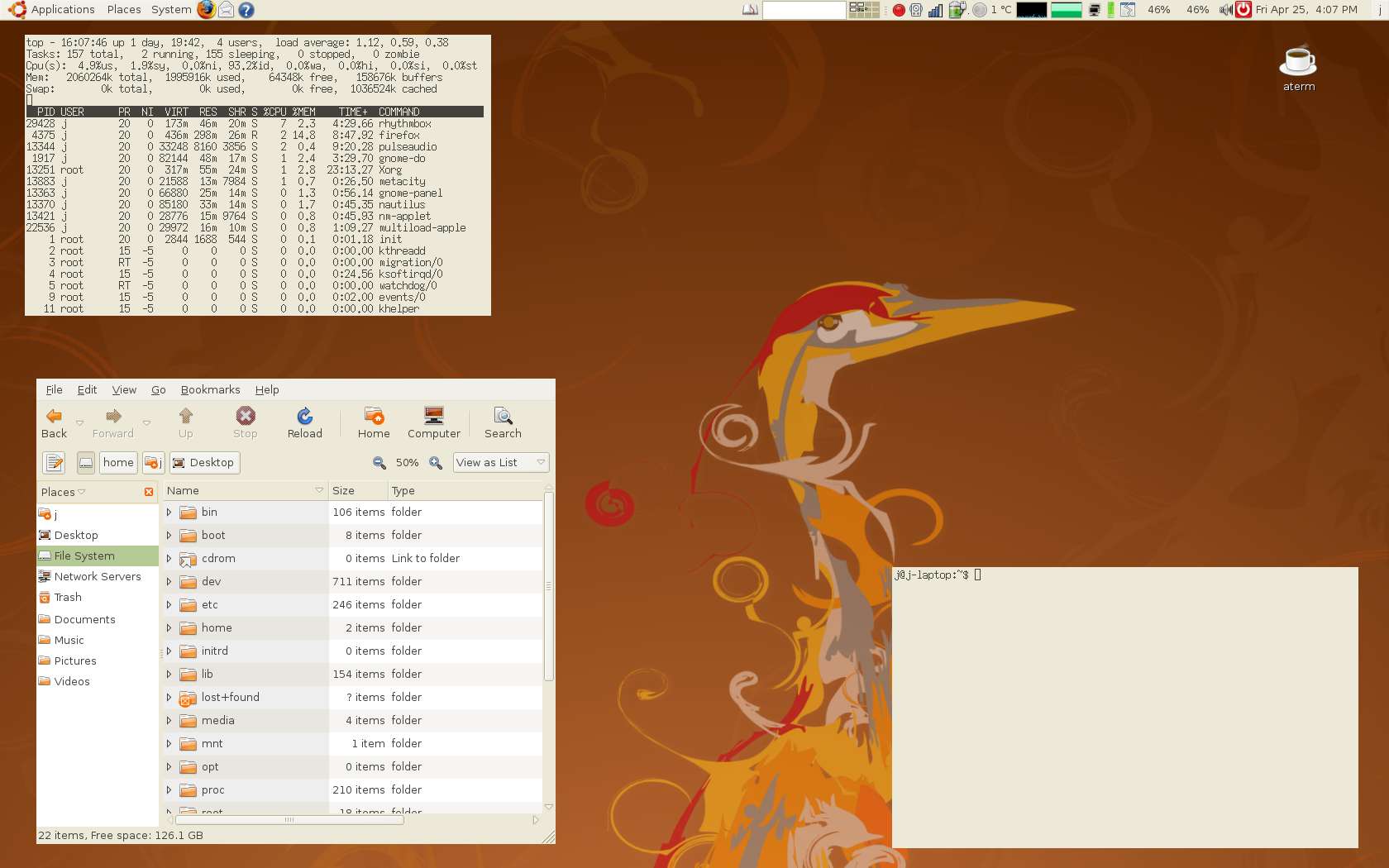The image size is (1389, 868).
Task: Open the Forward history dropdown arrow
Action: click(x=146, y=422)
